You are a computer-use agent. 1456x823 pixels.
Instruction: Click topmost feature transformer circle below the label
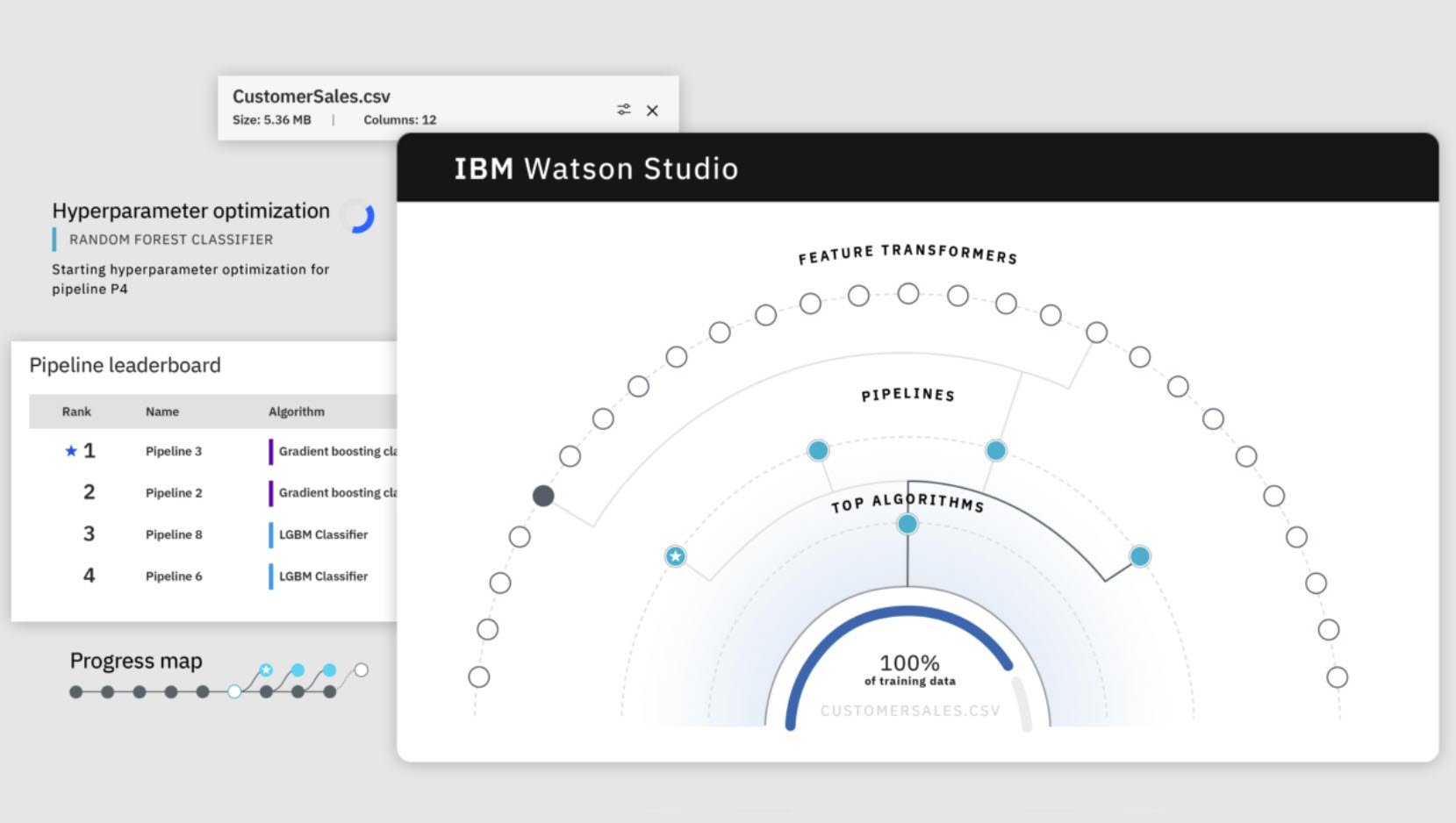pyautogui.click(x=908, y=293)
